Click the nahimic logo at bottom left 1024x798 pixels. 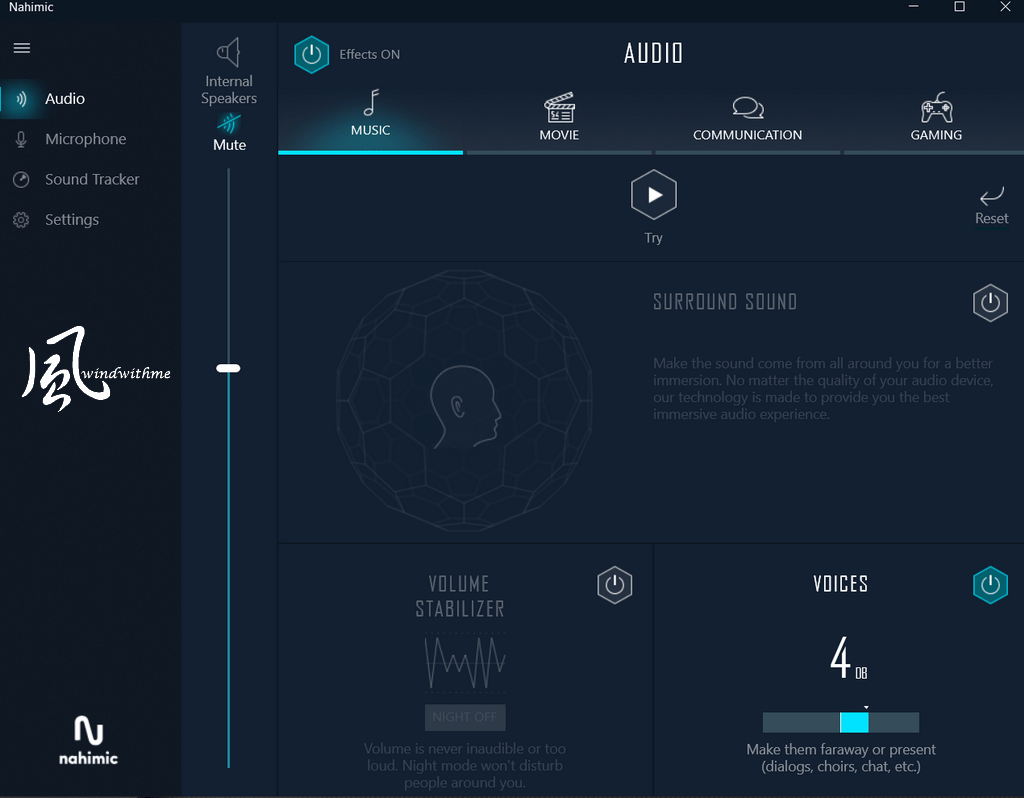tap(88, 740)
